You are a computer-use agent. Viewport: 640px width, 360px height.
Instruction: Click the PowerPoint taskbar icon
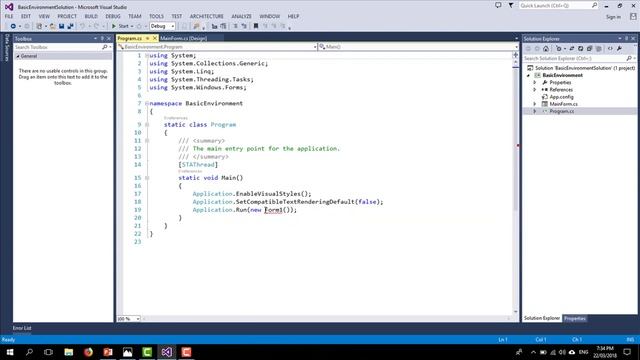coord(108,352)
